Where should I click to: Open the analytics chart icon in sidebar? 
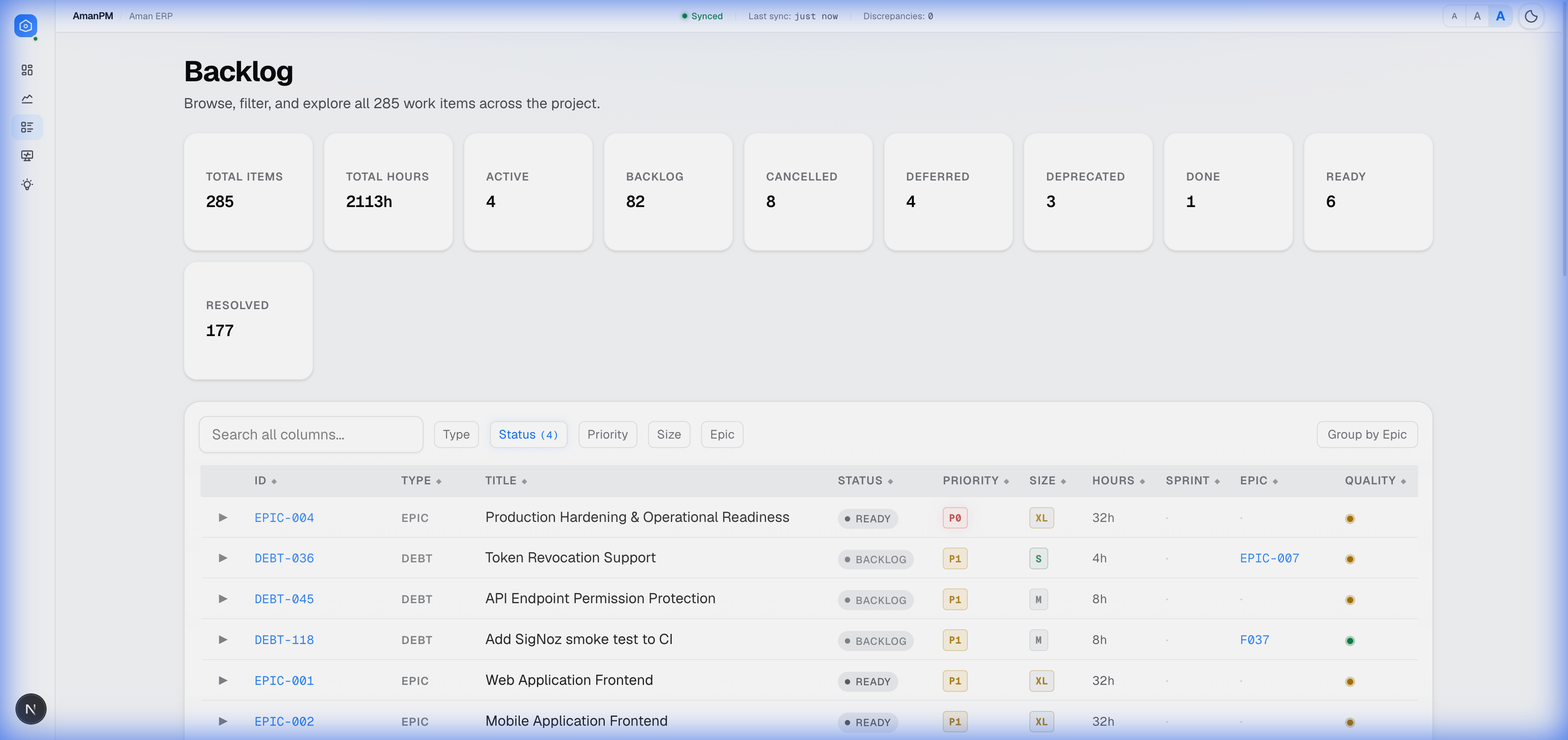27,98
